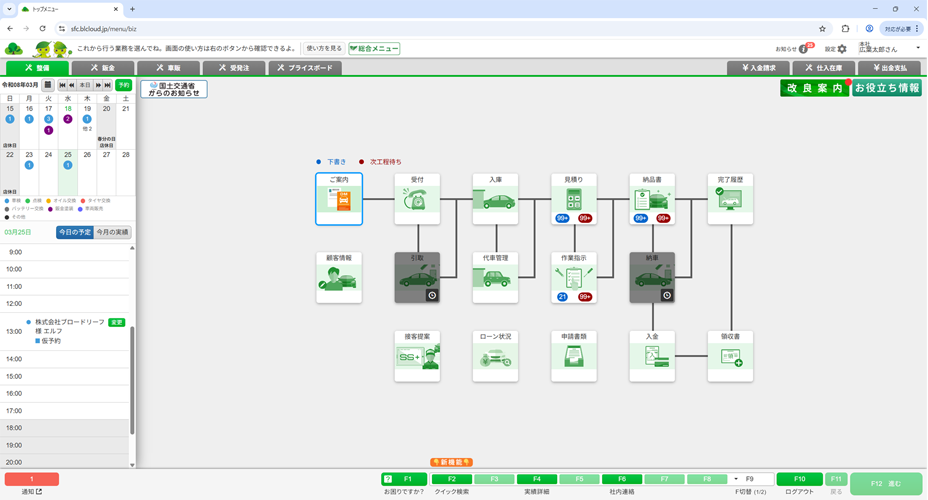928x500 pixels.
Task: Expand the F切替 function key dropdown
Action: [x=737, y=480]
